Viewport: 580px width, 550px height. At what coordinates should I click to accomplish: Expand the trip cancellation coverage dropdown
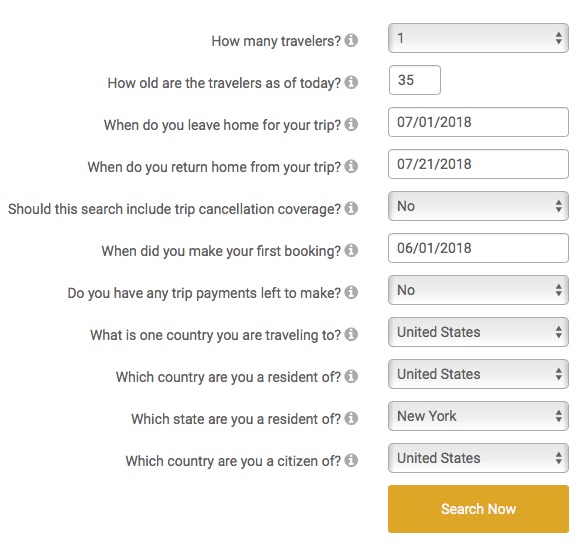tap(478, 206)
